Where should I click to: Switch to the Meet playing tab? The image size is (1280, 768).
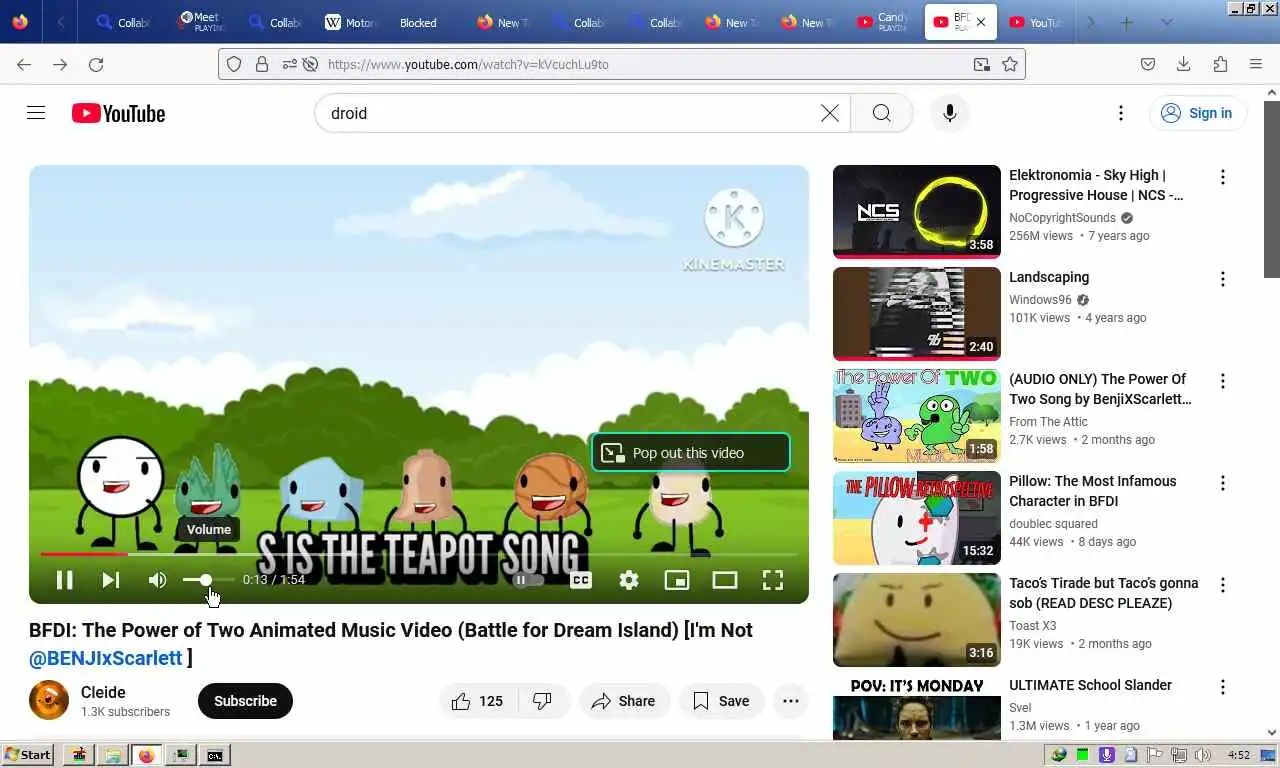pyautogui.click(x=200, y=22)
